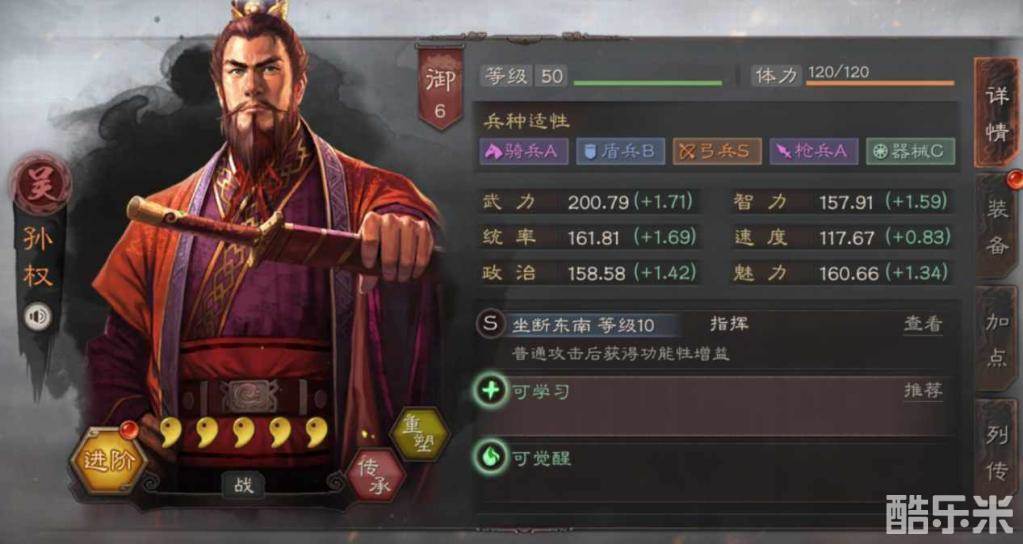Open the 列传 side tab
1023x544 pixels.
pos(996,451)
